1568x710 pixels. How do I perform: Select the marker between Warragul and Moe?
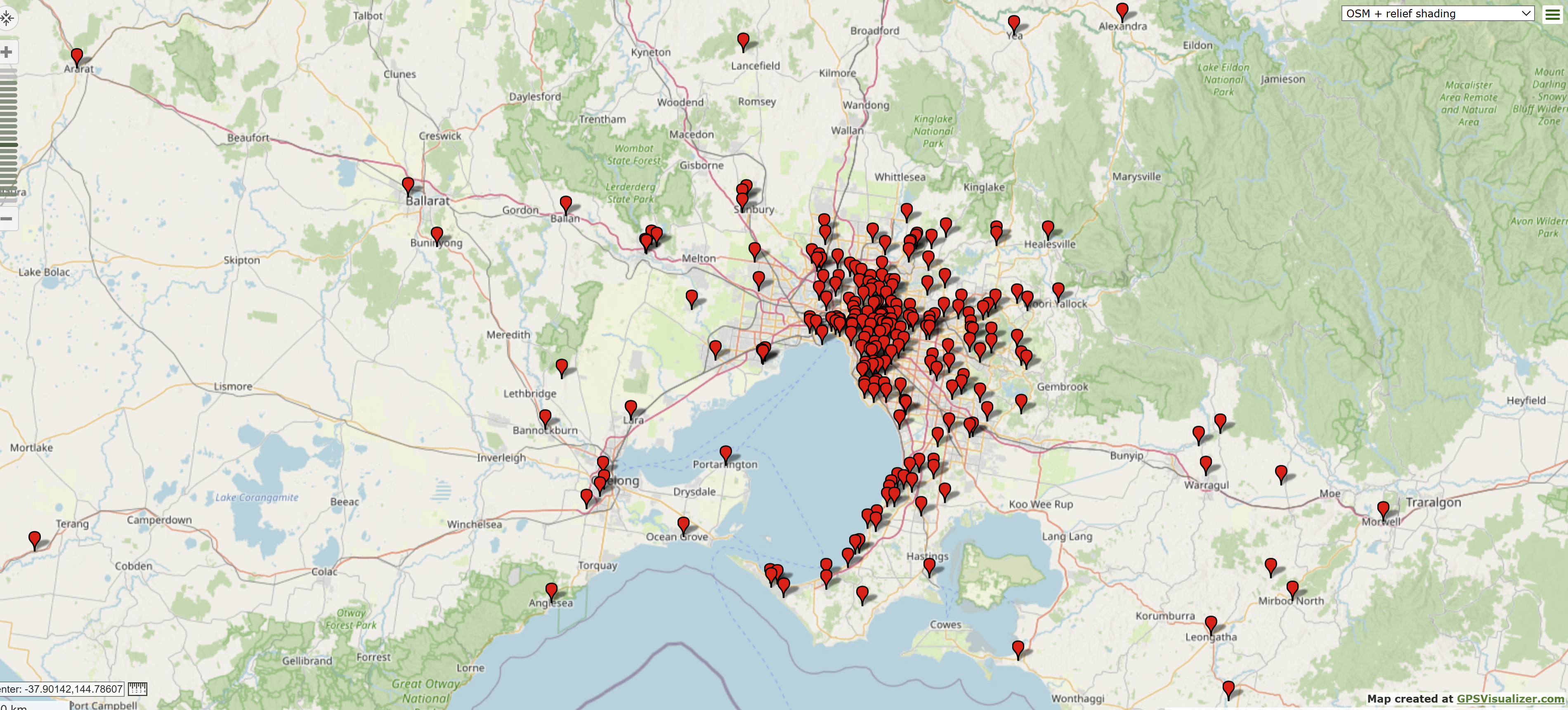pyautogui.click(x=1281, y=475)
